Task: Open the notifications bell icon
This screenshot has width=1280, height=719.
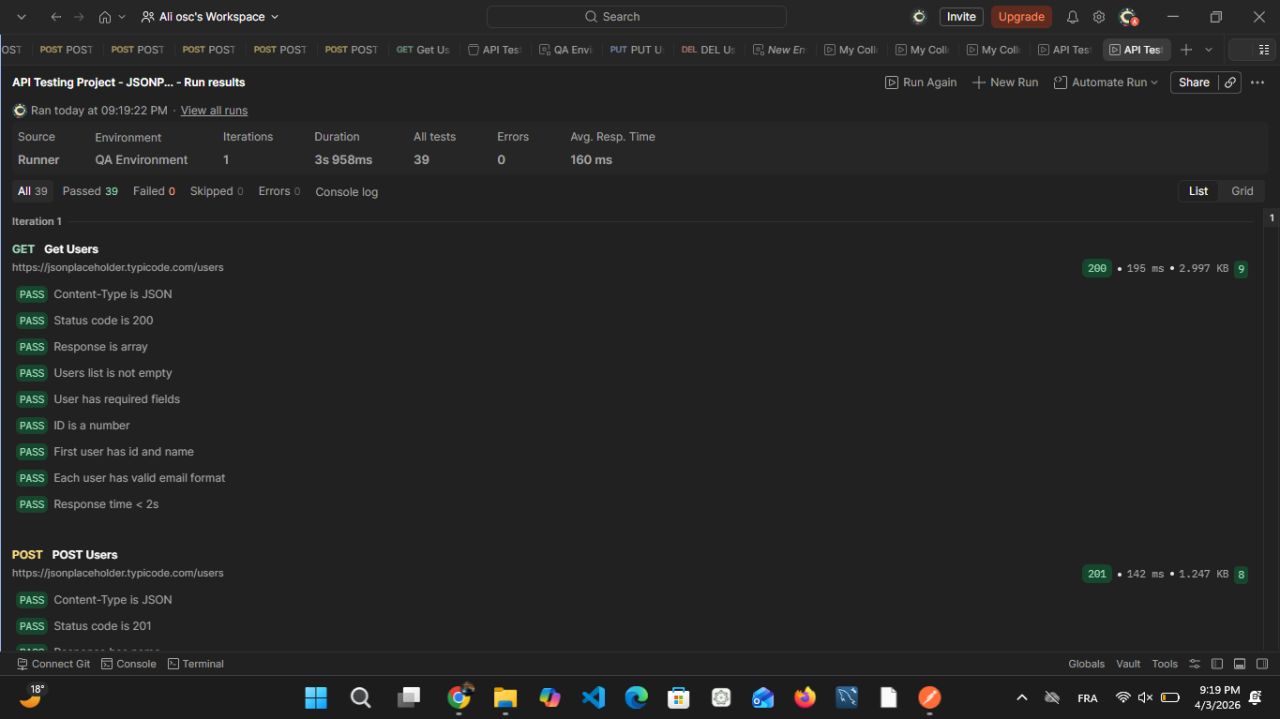Action: click(x=1072, y=17)
